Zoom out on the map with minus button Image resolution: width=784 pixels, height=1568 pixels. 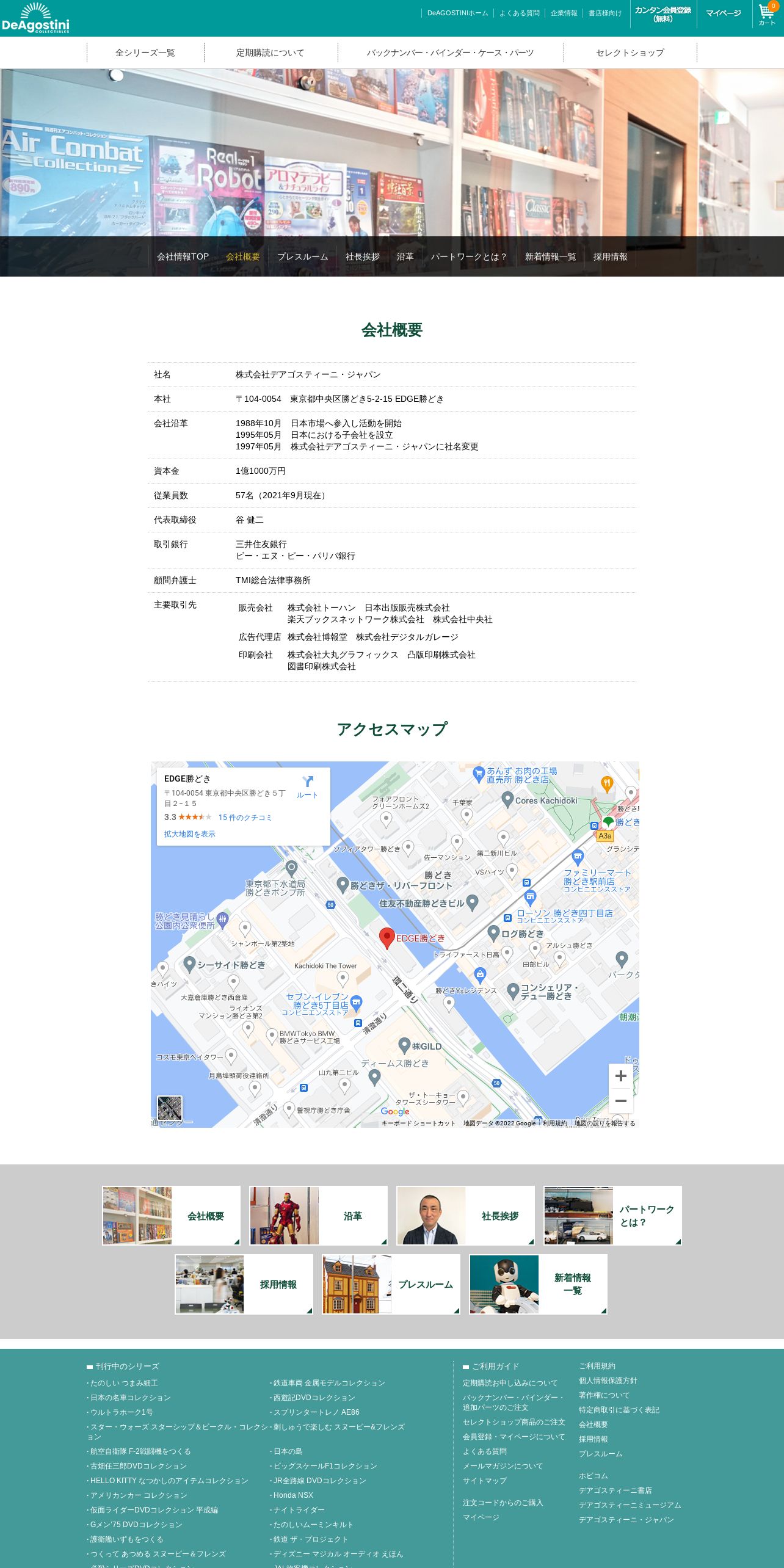(x=621, y=1101)
